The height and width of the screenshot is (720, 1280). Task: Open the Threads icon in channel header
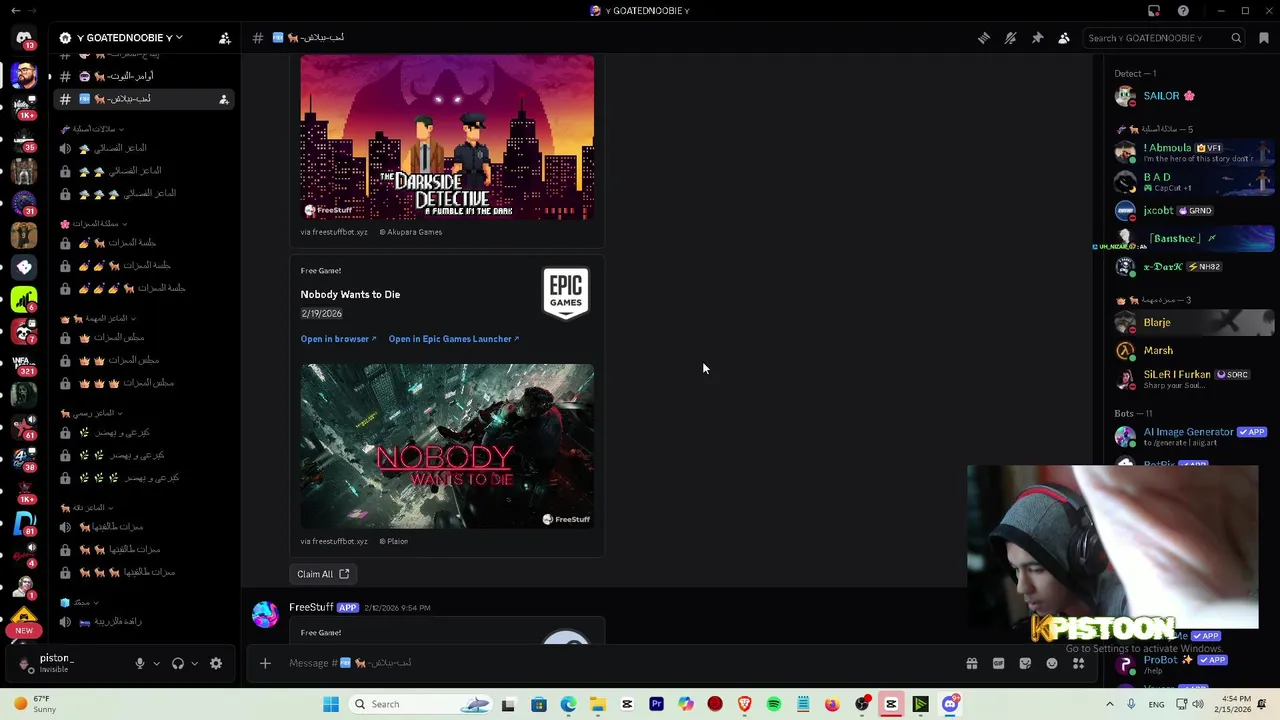point(984,38)
